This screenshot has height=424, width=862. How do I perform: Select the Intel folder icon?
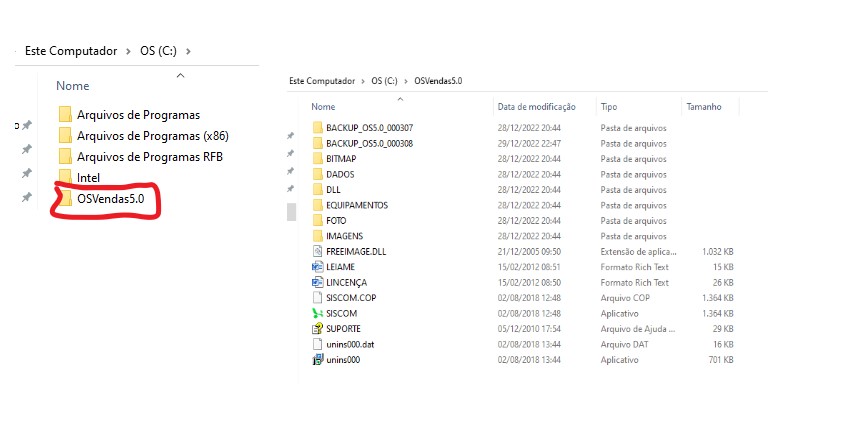coord(65,177)
